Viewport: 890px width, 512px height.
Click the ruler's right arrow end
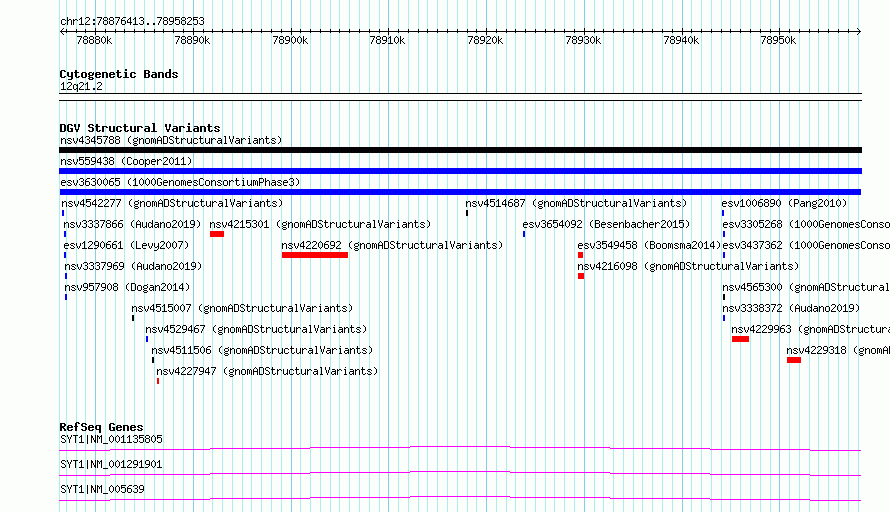(x=859, y=31)
